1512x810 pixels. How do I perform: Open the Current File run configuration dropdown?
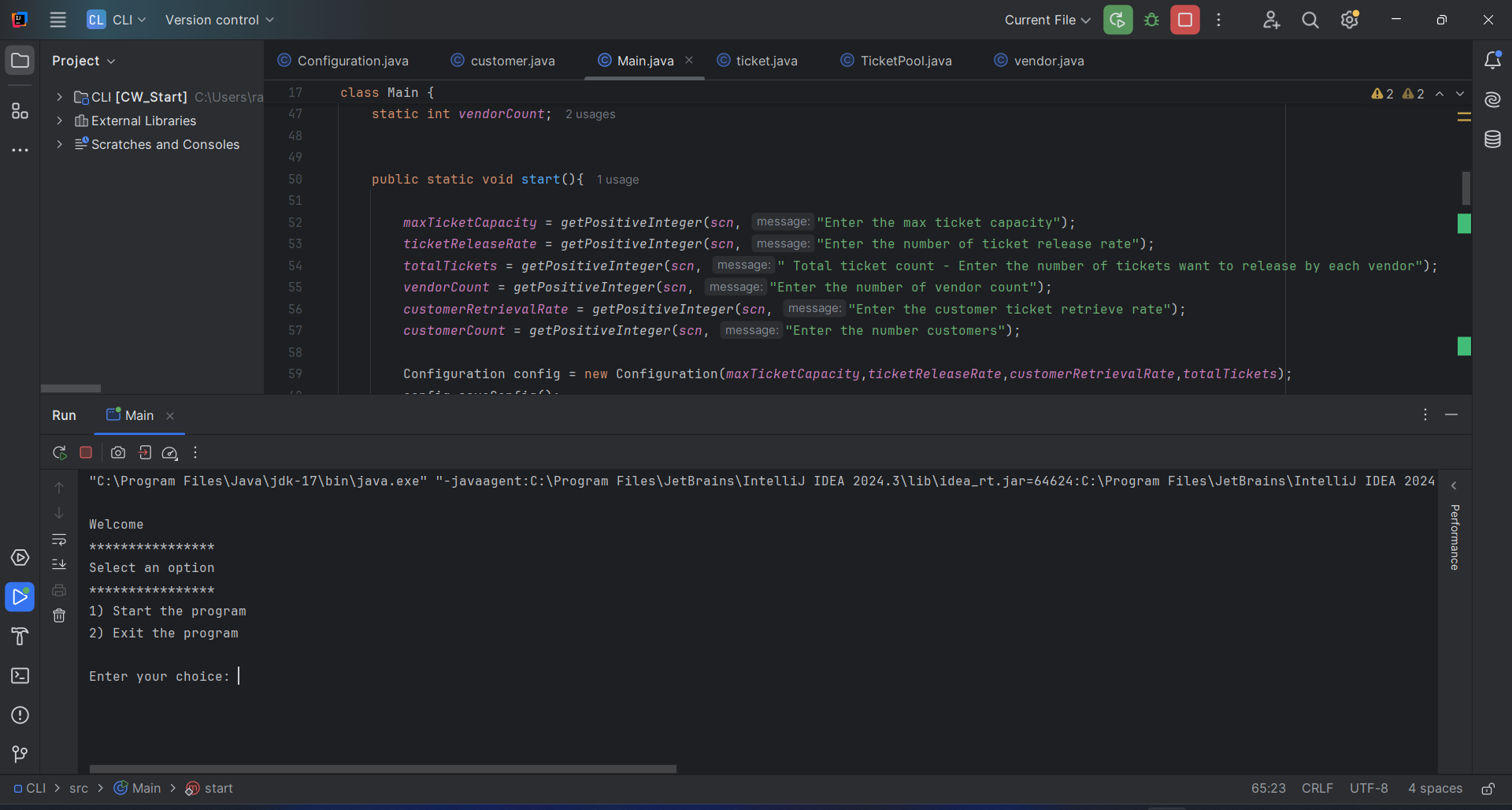click(x=1047, y=20)
